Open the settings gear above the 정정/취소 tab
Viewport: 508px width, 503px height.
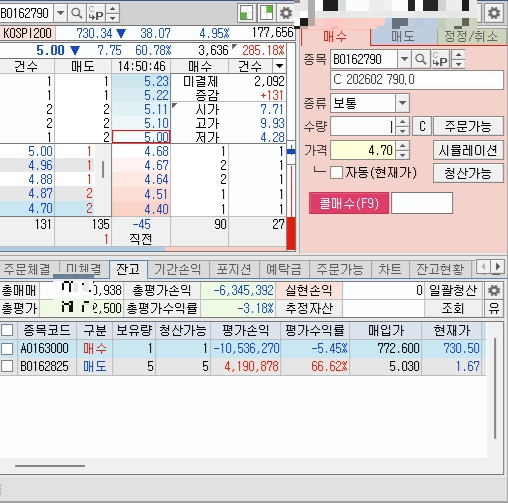[x=494, y=13]
